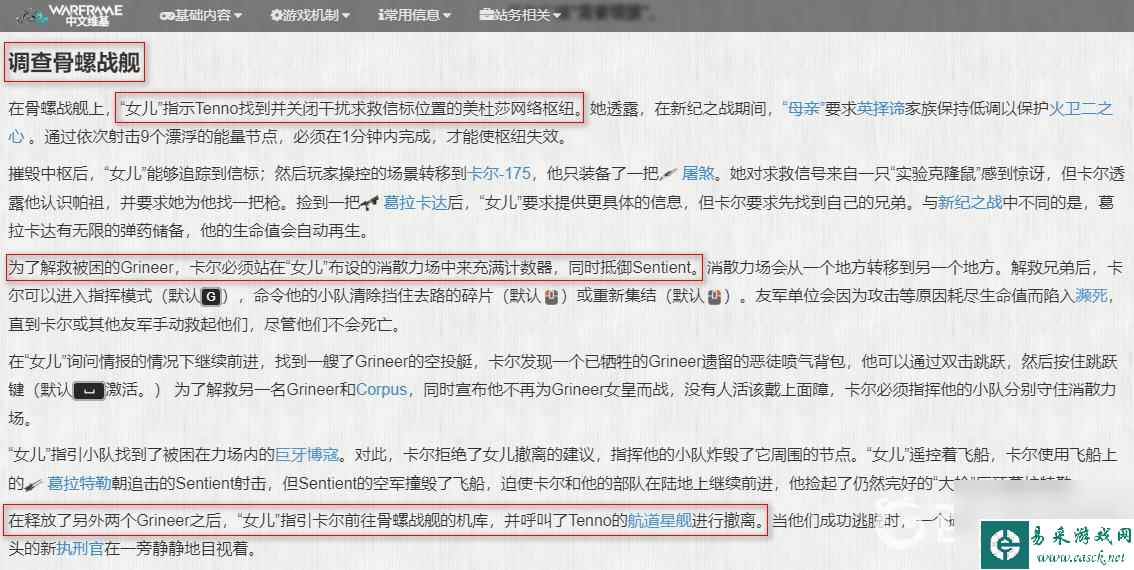
Task: Click the 屠煞 weapon icon
Action: pyautogui.click(x=670, y=174)
